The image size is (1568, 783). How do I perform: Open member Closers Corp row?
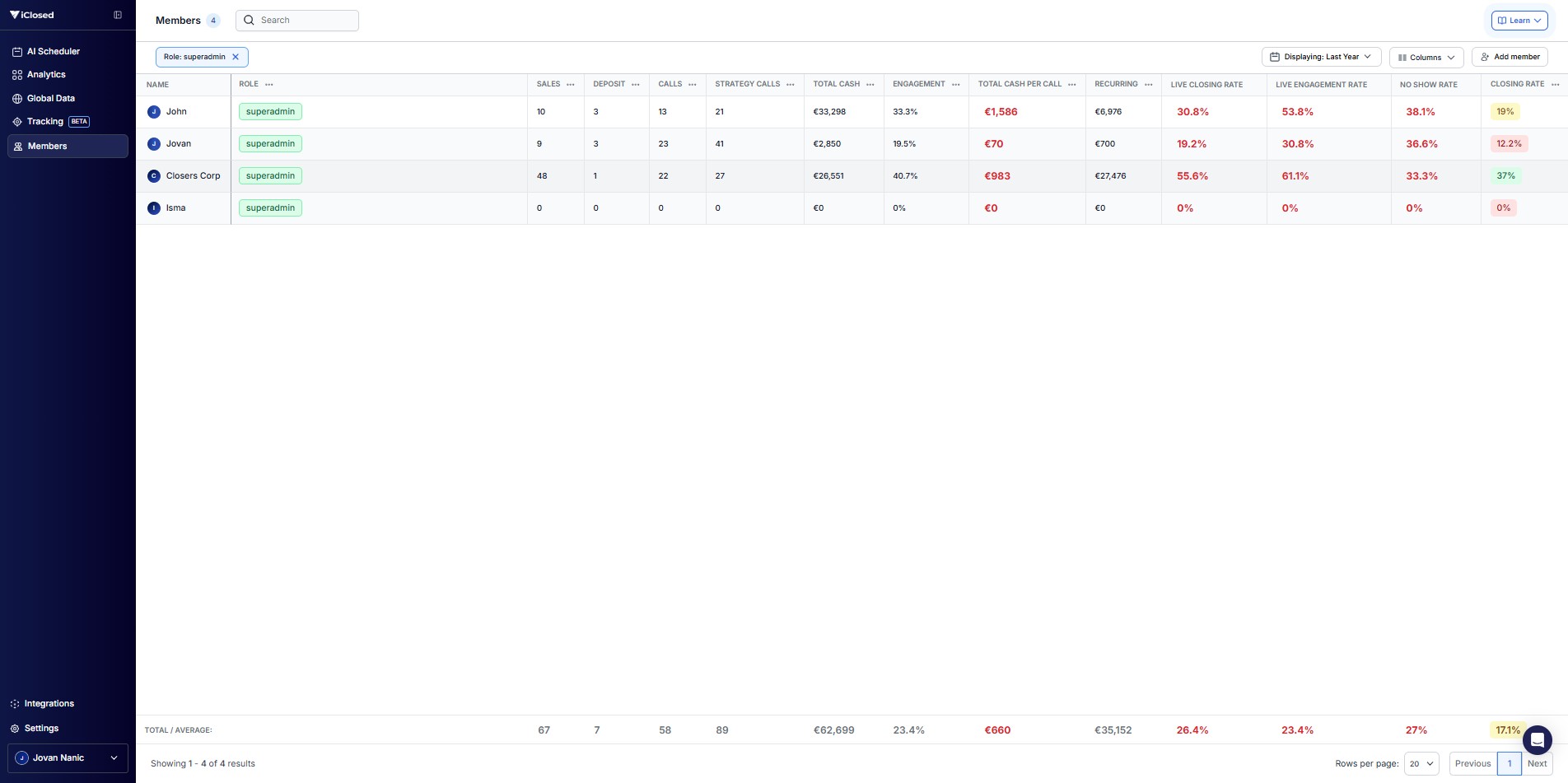click(x=852, y=176)
